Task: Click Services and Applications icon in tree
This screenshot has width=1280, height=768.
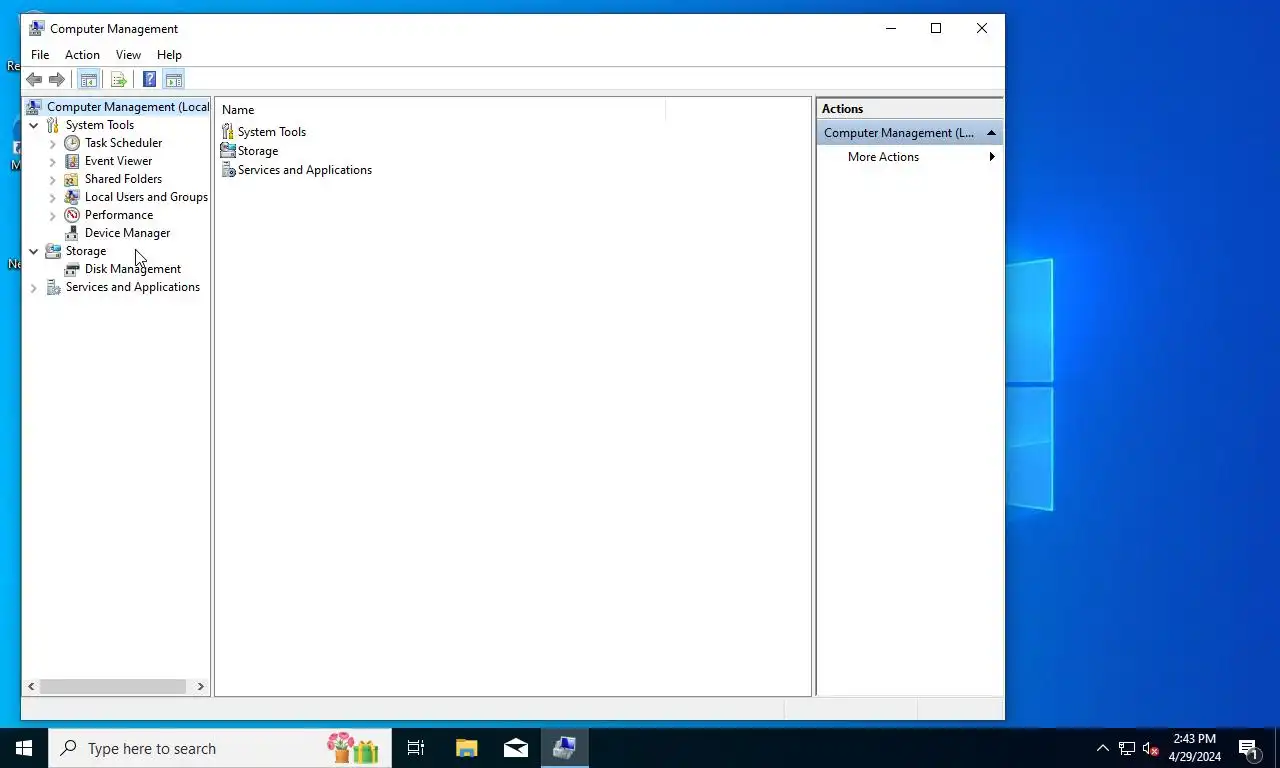Action: pos(53,287)
